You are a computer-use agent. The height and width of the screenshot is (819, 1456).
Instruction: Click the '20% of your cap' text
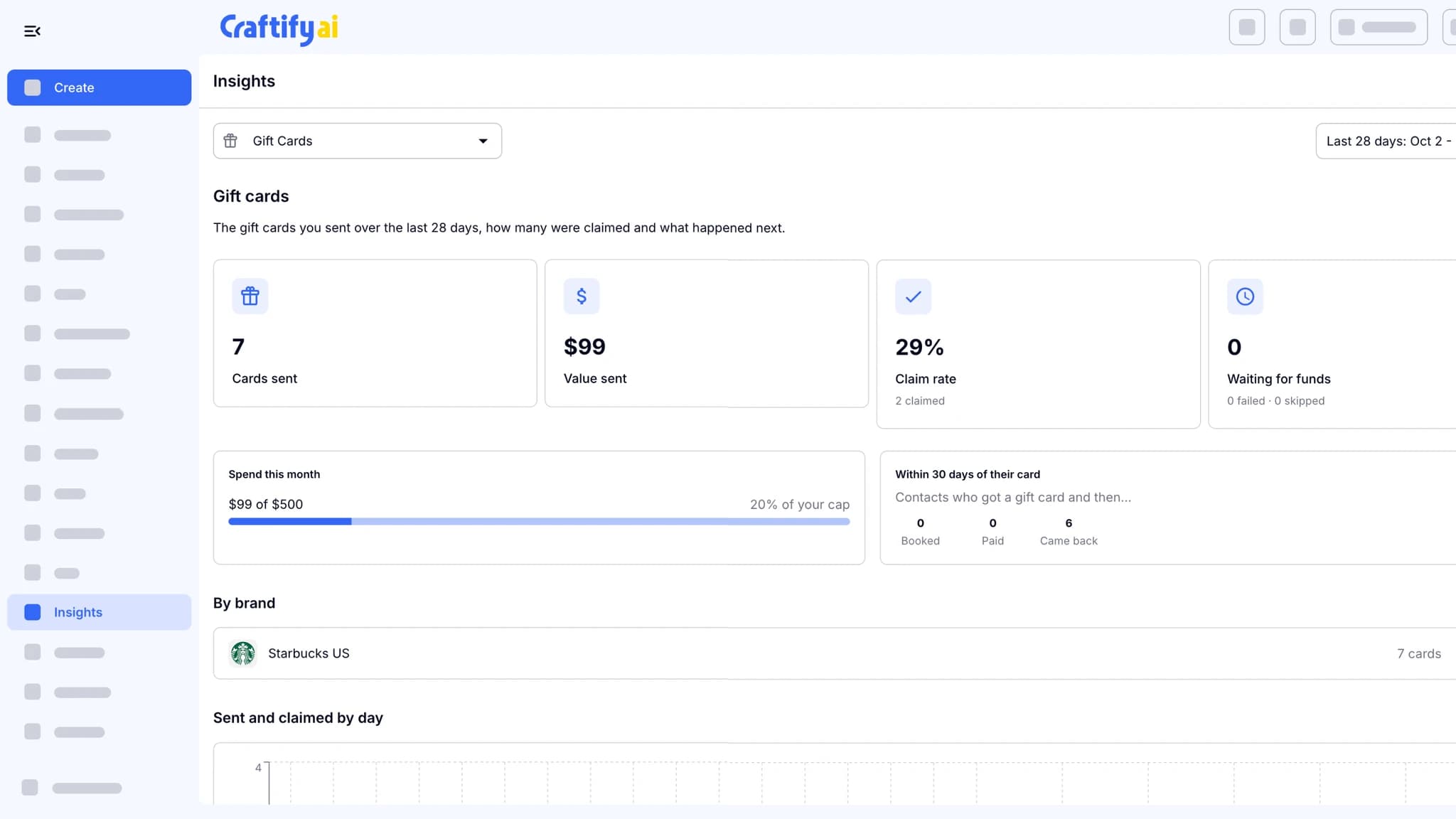800,504
